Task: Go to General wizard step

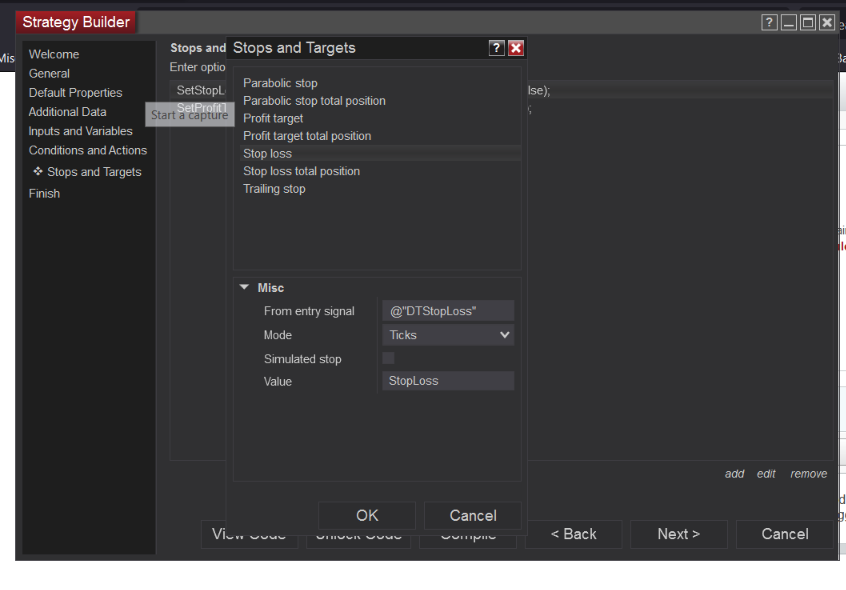Action: point(49,73)
